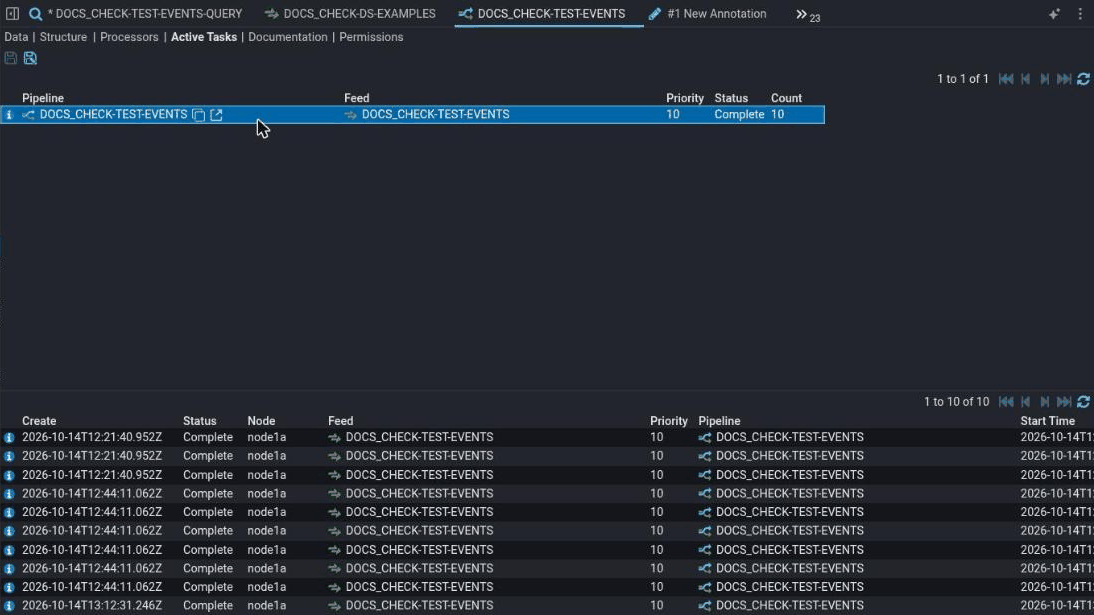Click '1 to 10 of 10' pager text

click(957, 402)
